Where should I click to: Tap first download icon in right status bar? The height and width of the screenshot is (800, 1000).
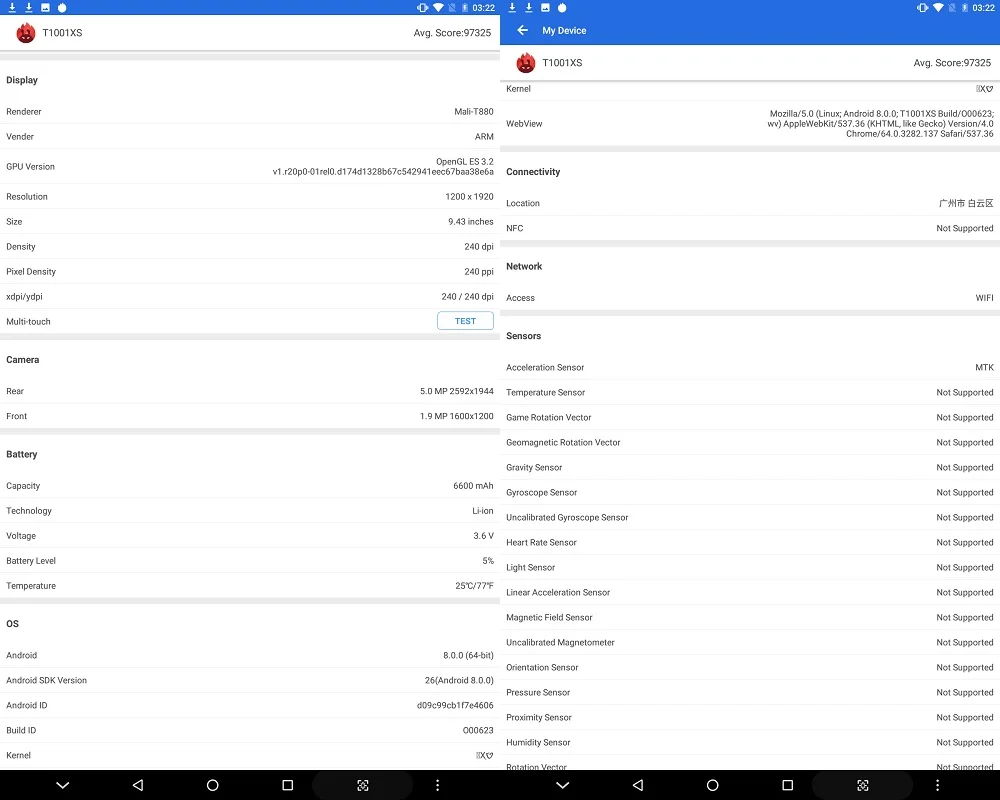click(x=512, y=8)
